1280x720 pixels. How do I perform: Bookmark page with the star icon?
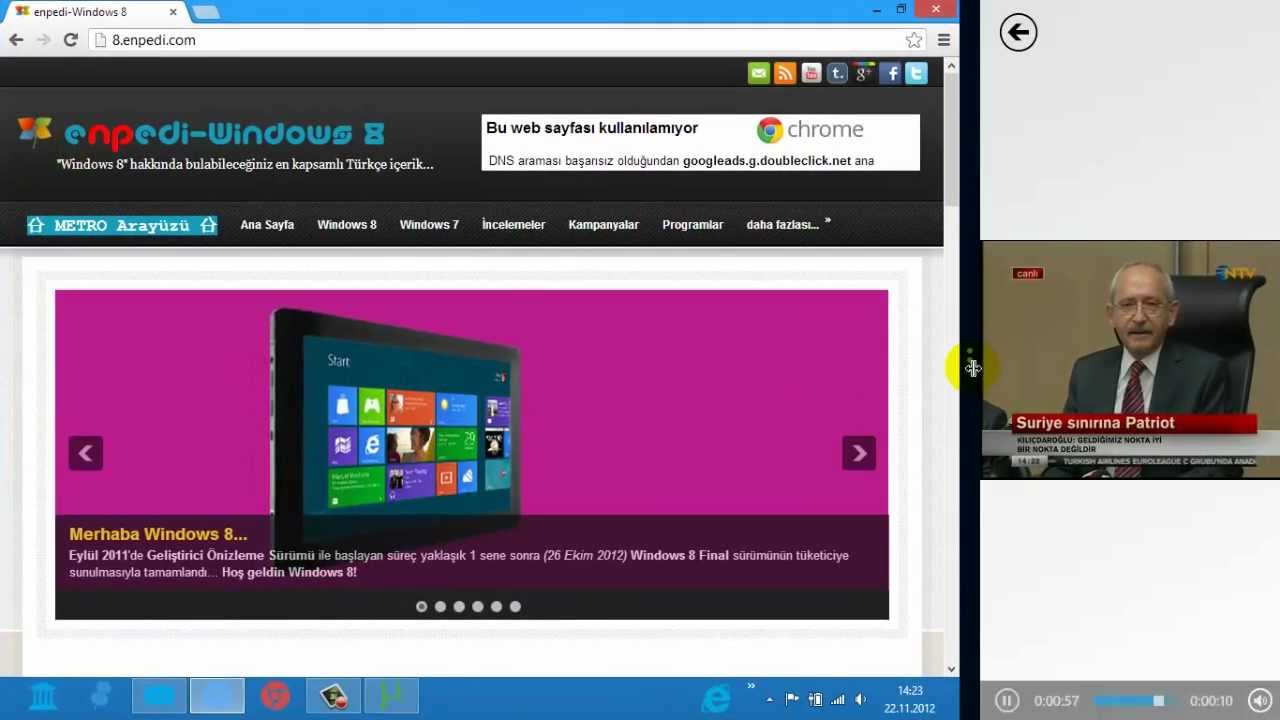point(914,40)
